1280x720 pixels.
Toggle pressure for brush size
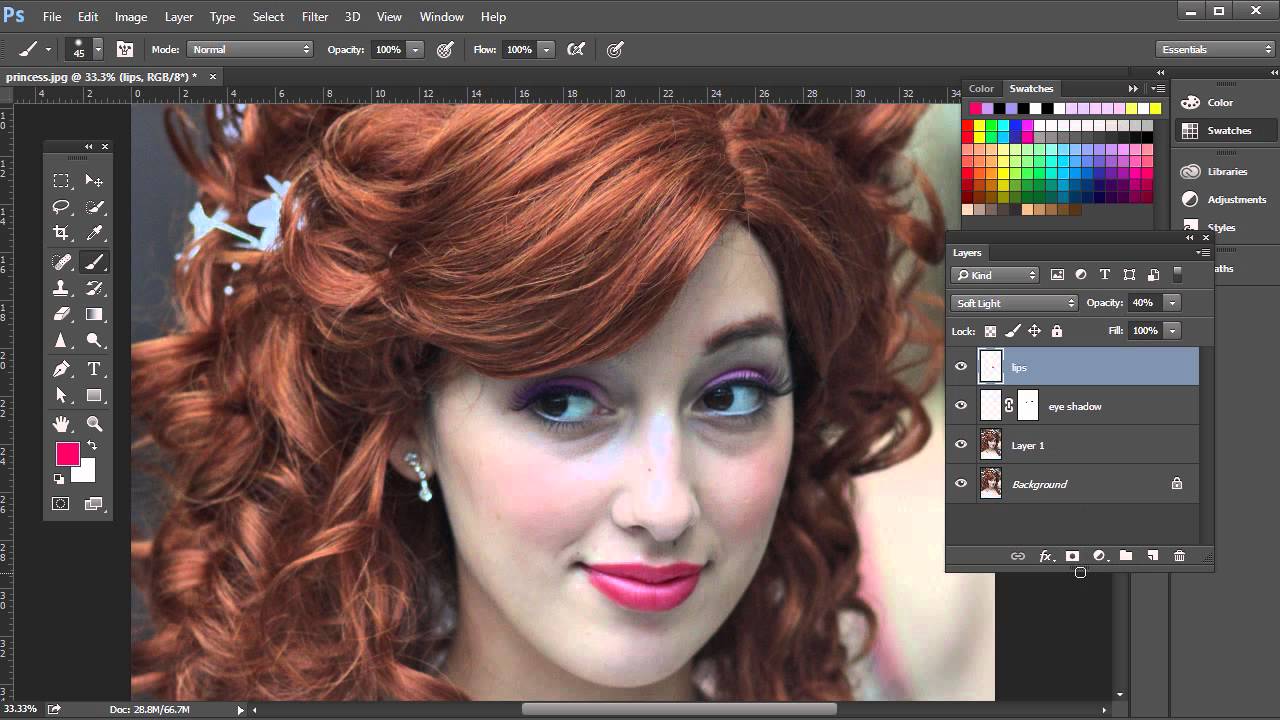point(615,49)
